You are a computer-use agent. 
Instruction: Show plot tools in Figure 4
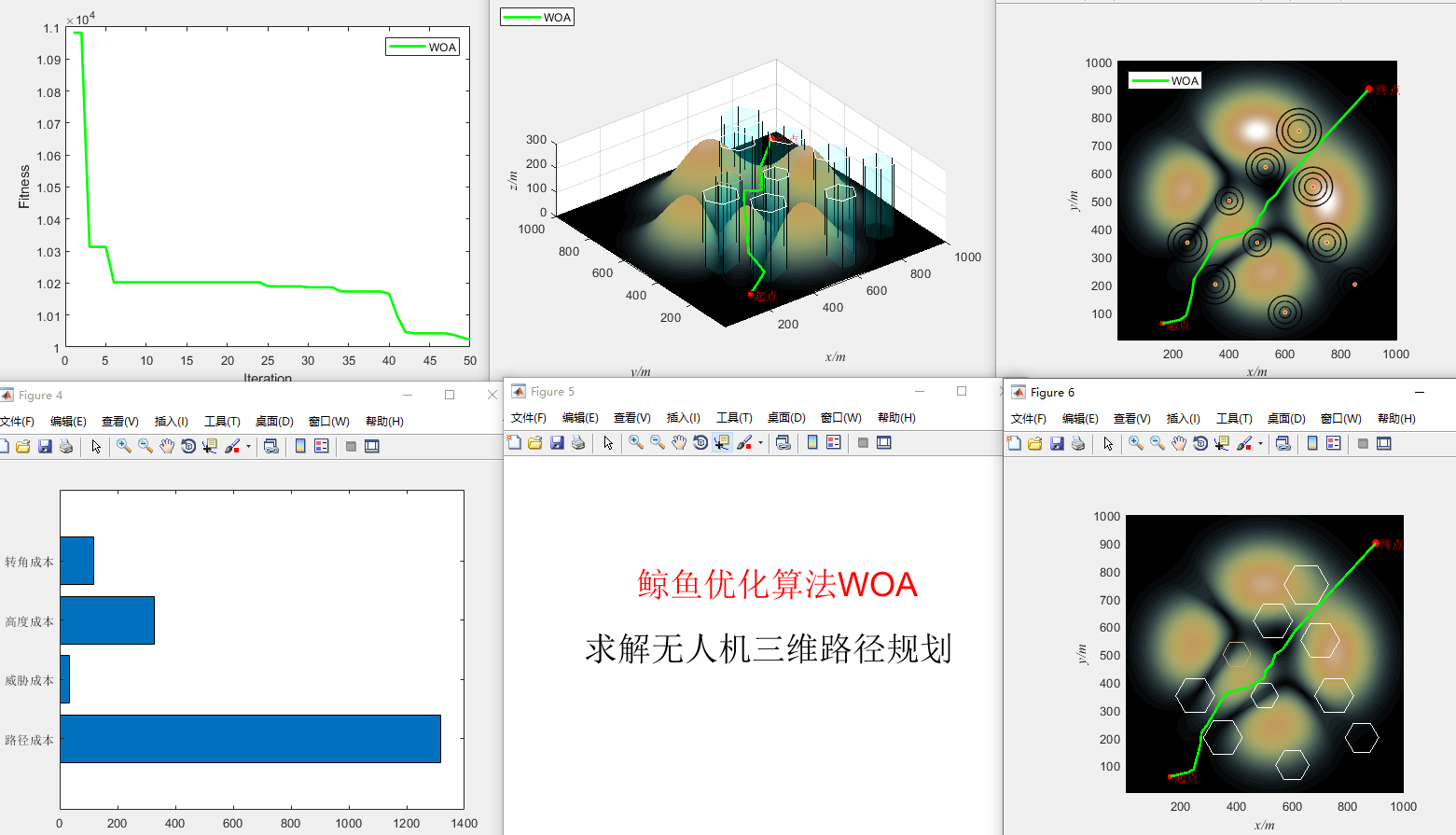(372, 447)
